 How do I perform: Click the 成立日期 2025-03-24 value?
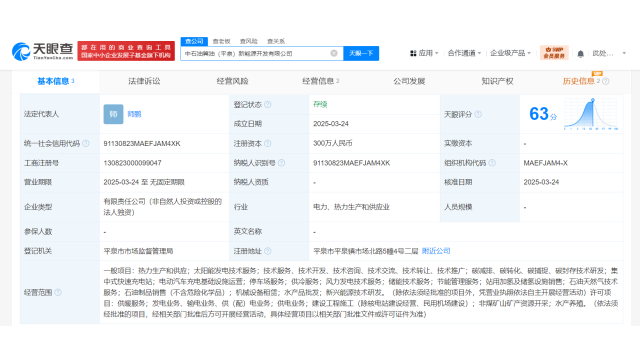(331, 124)
